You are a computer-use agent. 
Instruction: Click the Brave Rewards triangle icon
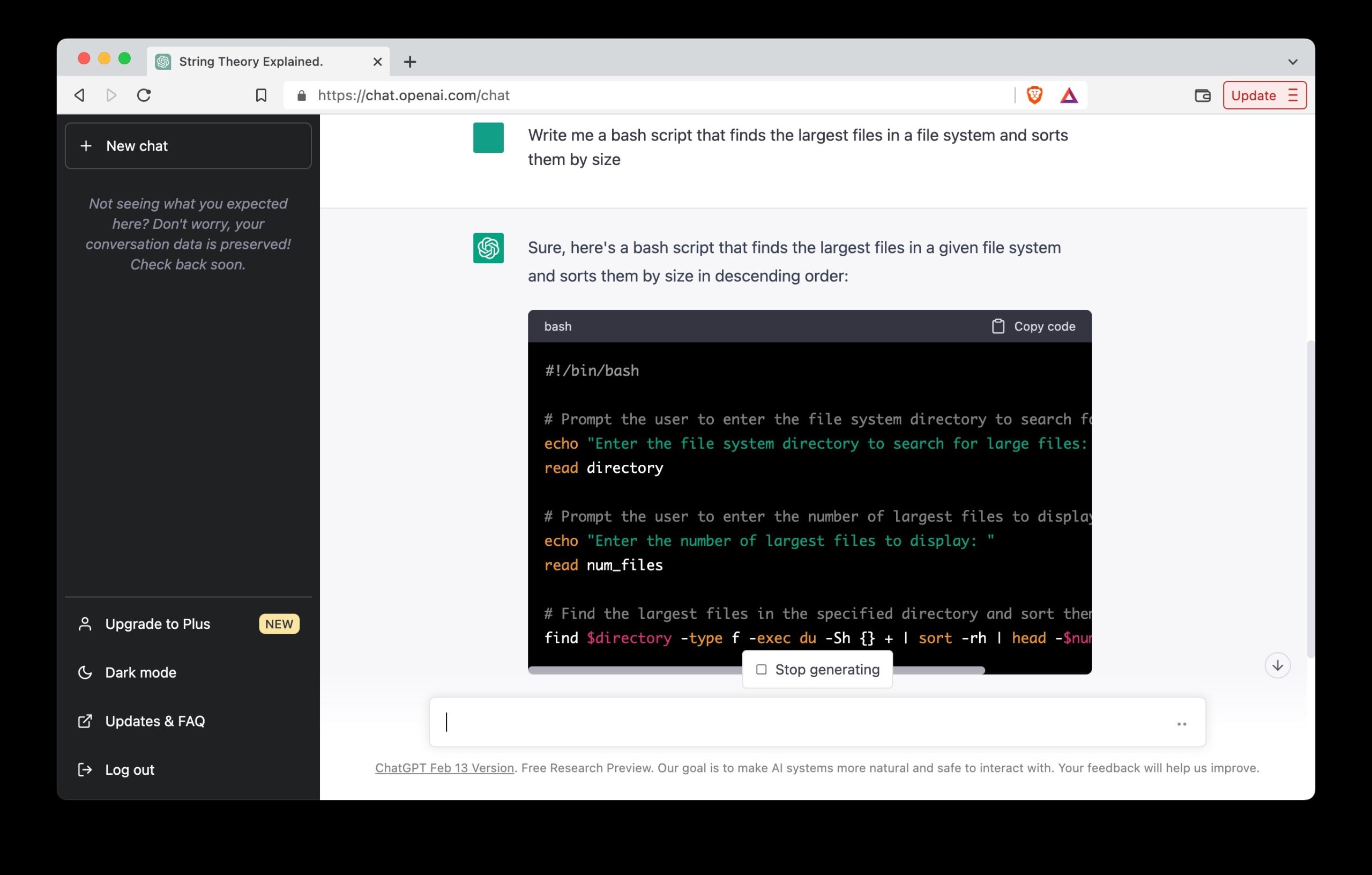[1068, 95]
